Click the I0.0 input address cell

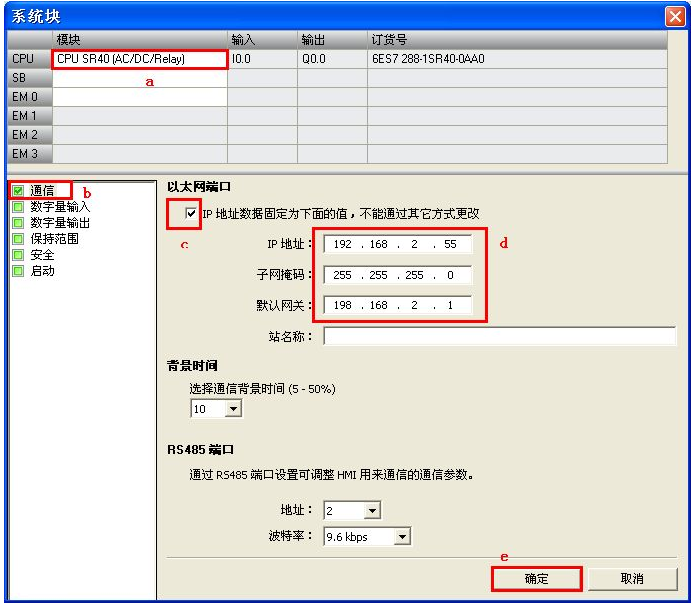pos(262,59)
